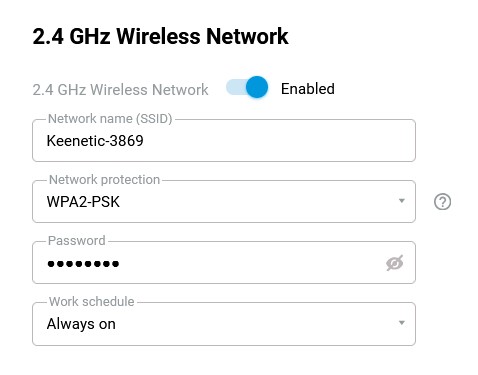Screen dimensions: 478x375
Task: Click the blue knob of the enable switch
Action: click(x=257, y=87)
